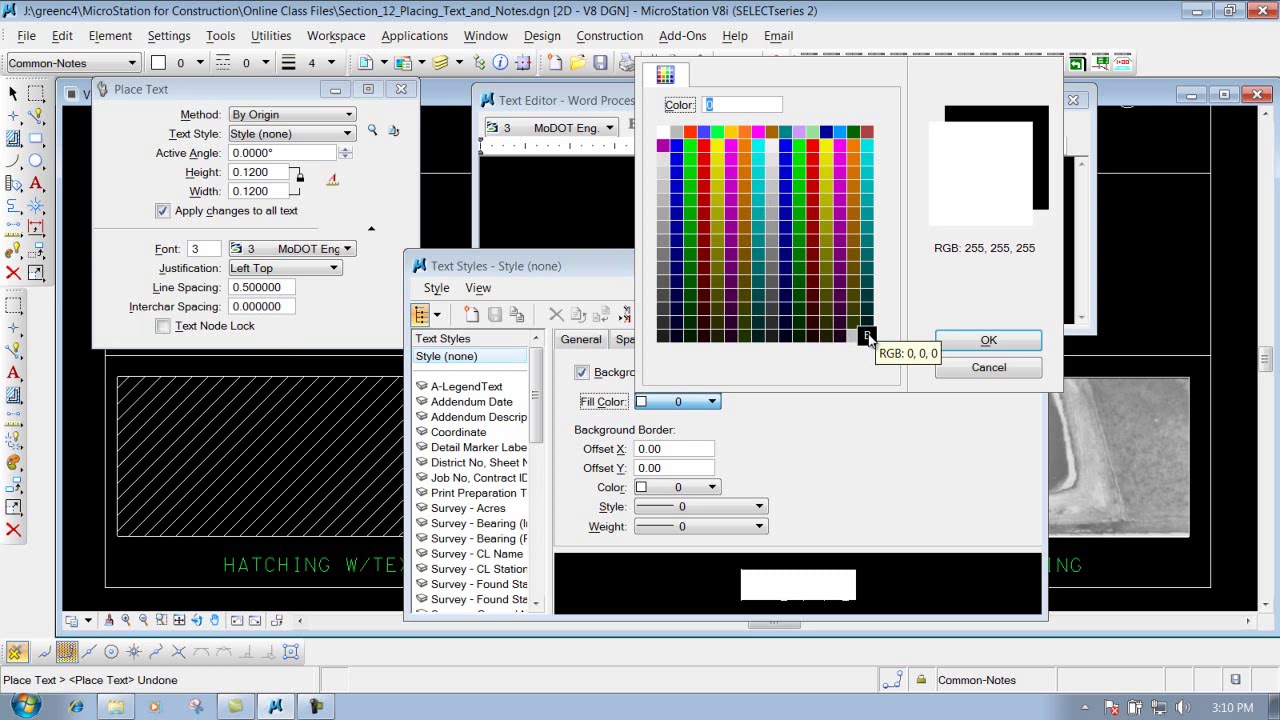
Task: Open the Element menu
Action: (x=110, y=36)
